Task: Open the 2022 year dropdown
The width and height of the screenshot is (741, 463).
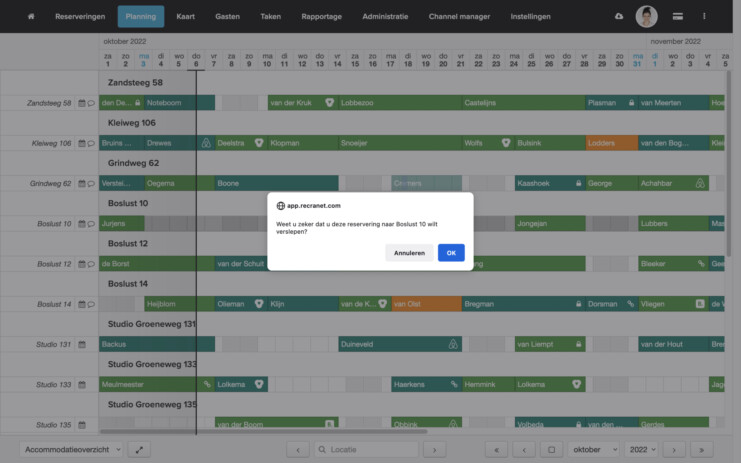Action: (641, 450)
